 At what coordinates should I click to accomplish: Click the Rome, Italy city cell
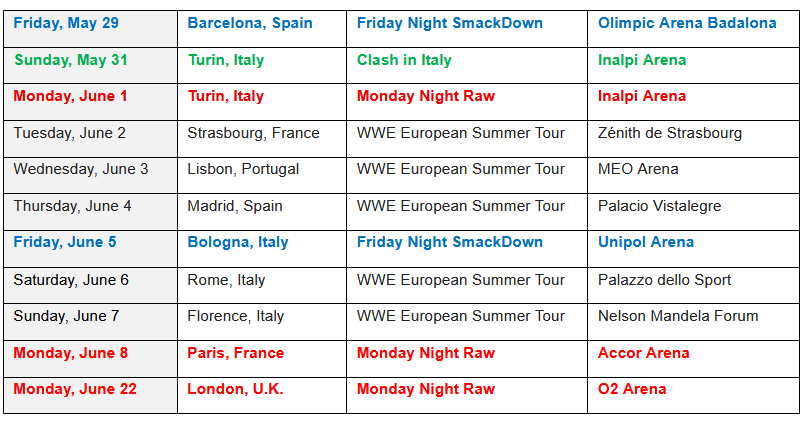click(226, 280)
